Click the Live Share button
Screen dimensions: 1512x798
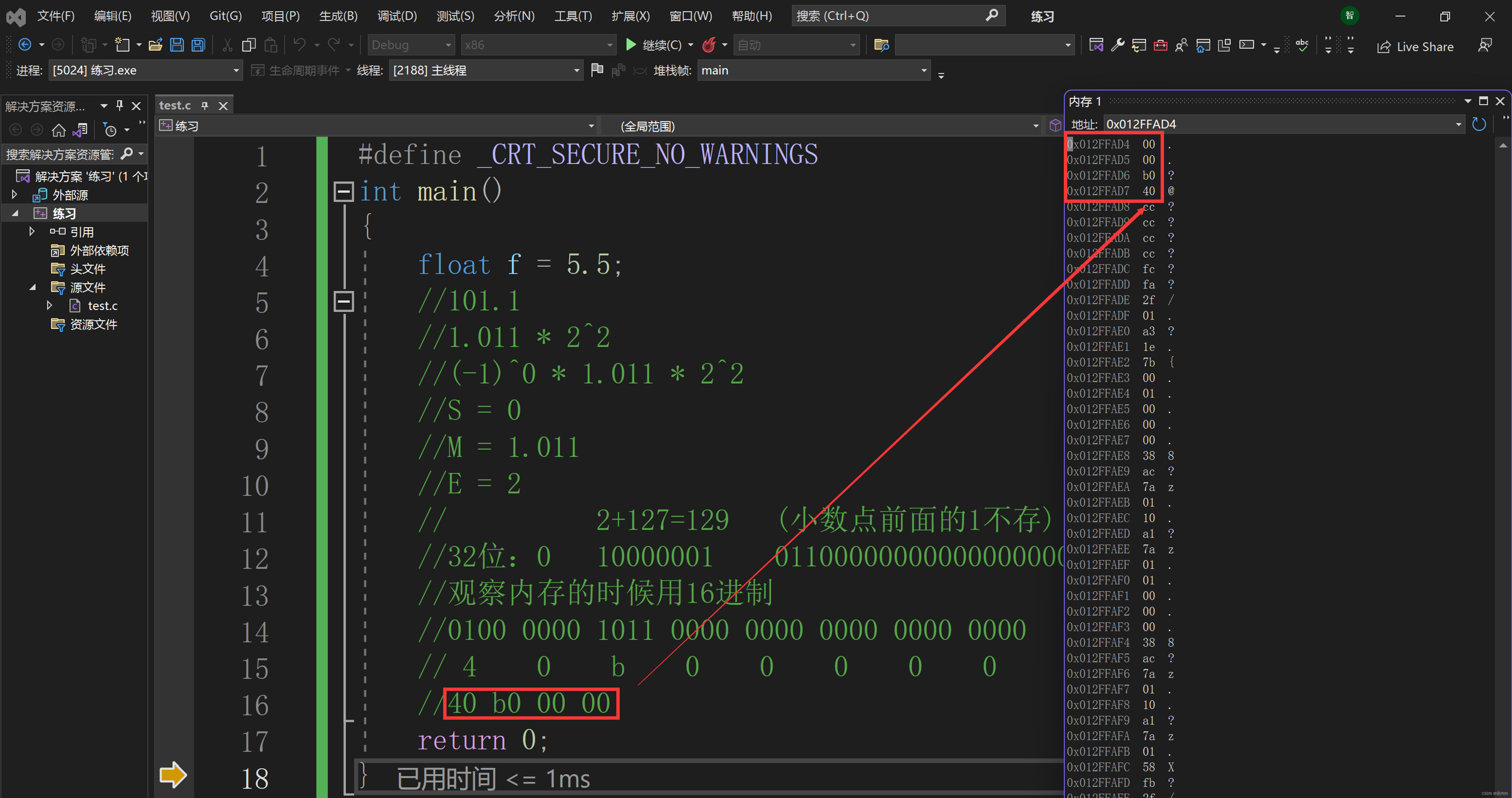1415,46
